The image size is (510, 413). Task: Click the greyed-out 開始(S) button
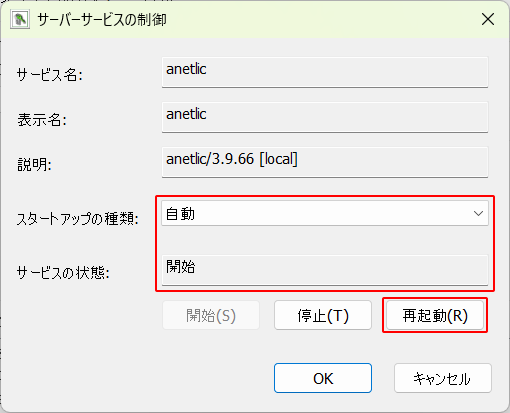coord(211,315)
